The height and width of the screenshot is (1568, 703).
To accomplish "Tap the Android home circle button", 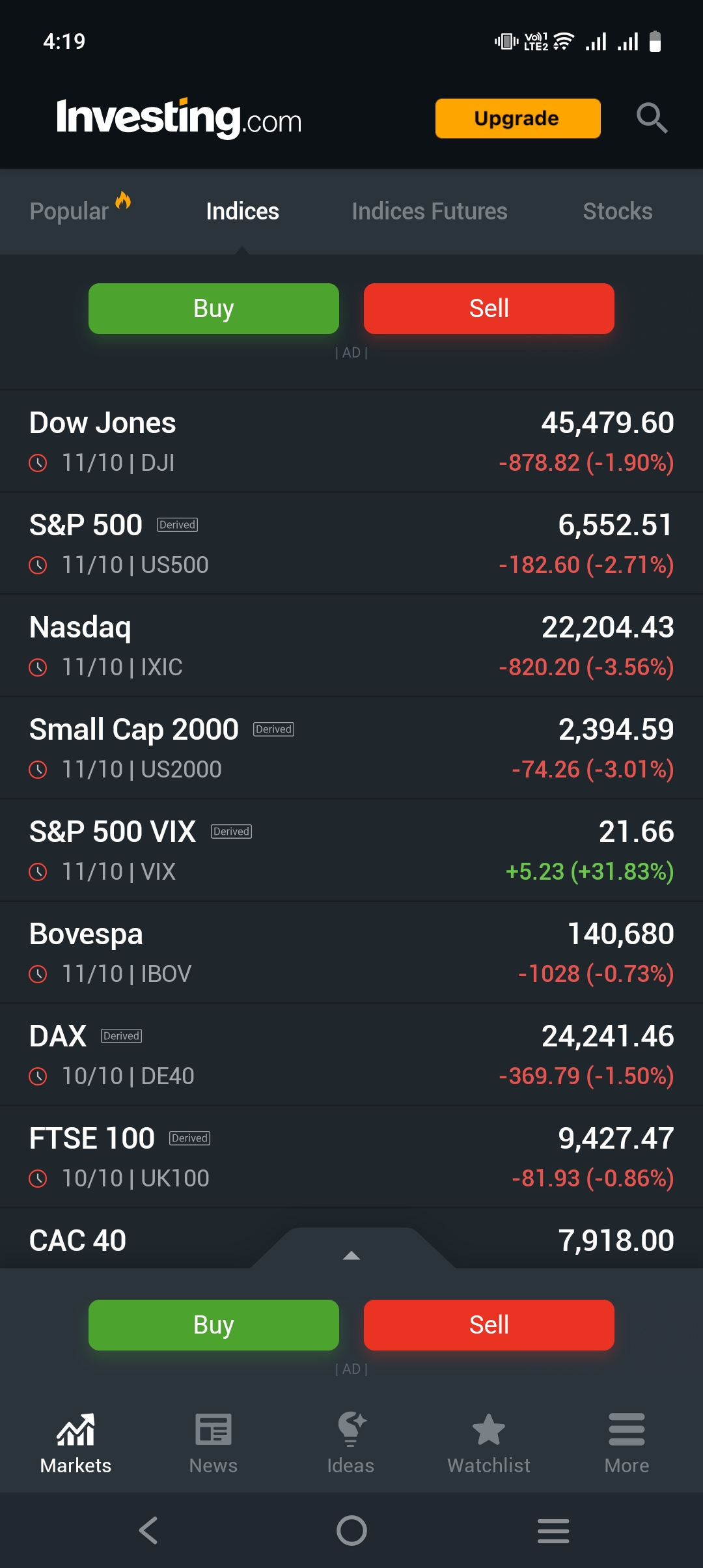I will click(x=351, y=1530).
